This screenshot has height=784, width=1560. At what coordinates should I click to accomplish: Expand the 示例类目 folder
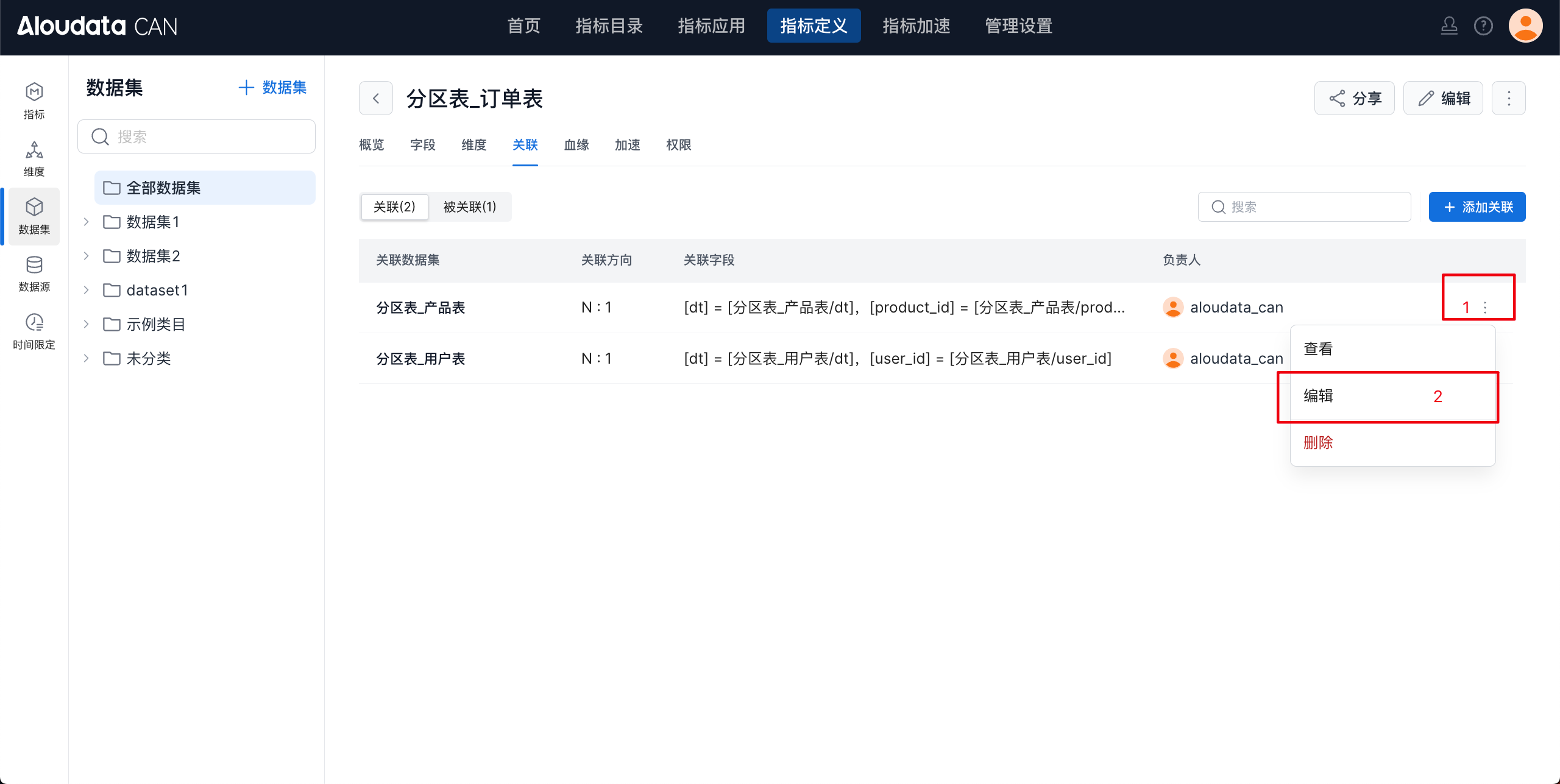[87, 324]
